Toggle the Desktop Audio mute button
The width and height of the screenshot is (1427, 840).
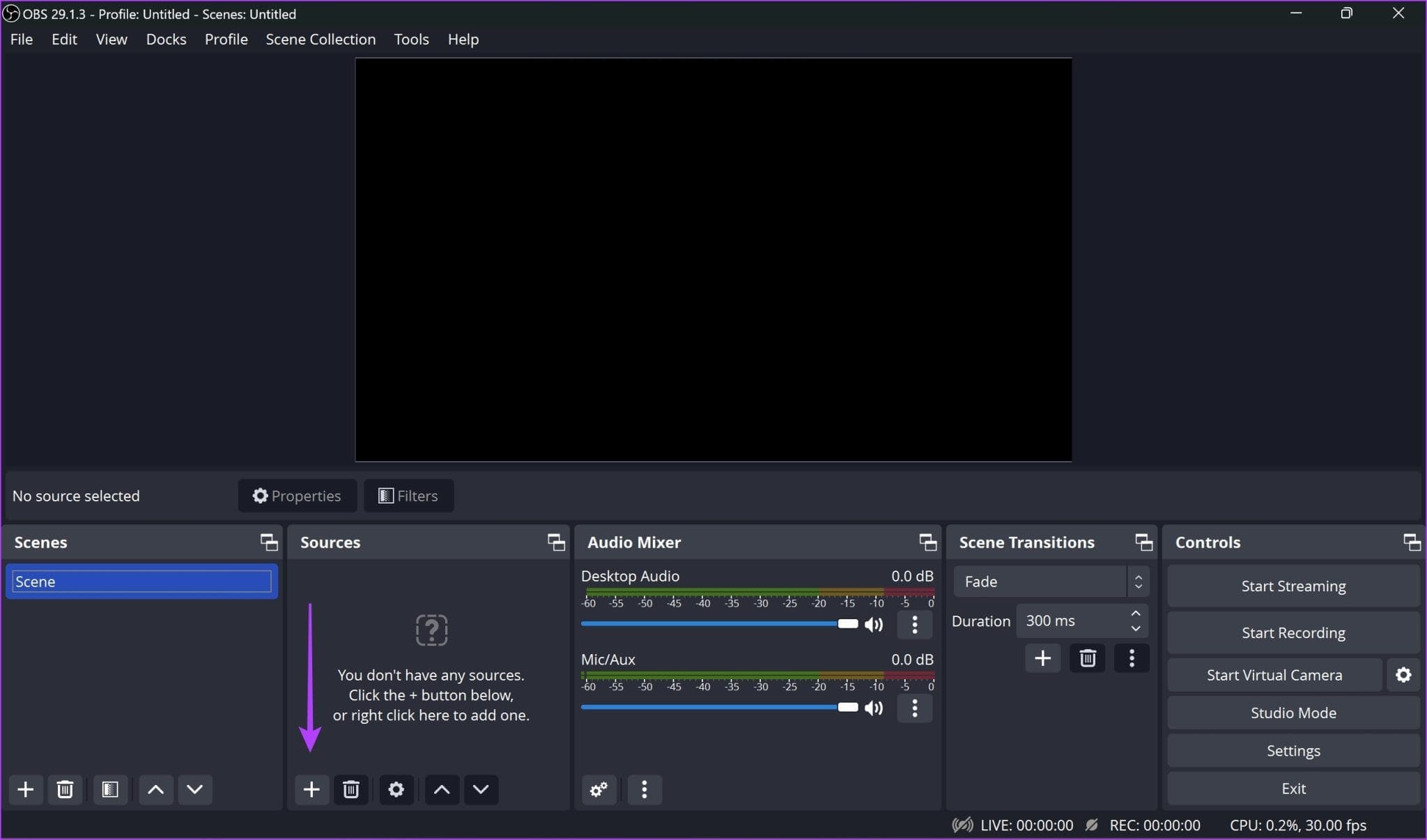click(874, 624)
